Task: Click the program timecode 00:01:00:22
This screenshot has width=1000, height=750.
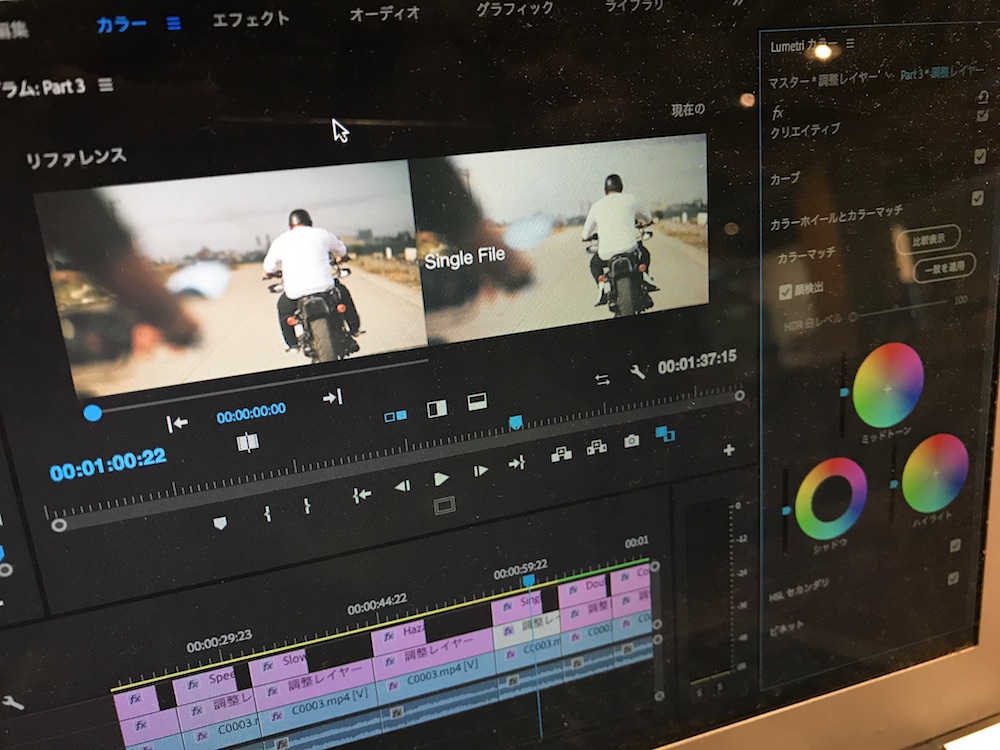Action: [x=108, y=464]
